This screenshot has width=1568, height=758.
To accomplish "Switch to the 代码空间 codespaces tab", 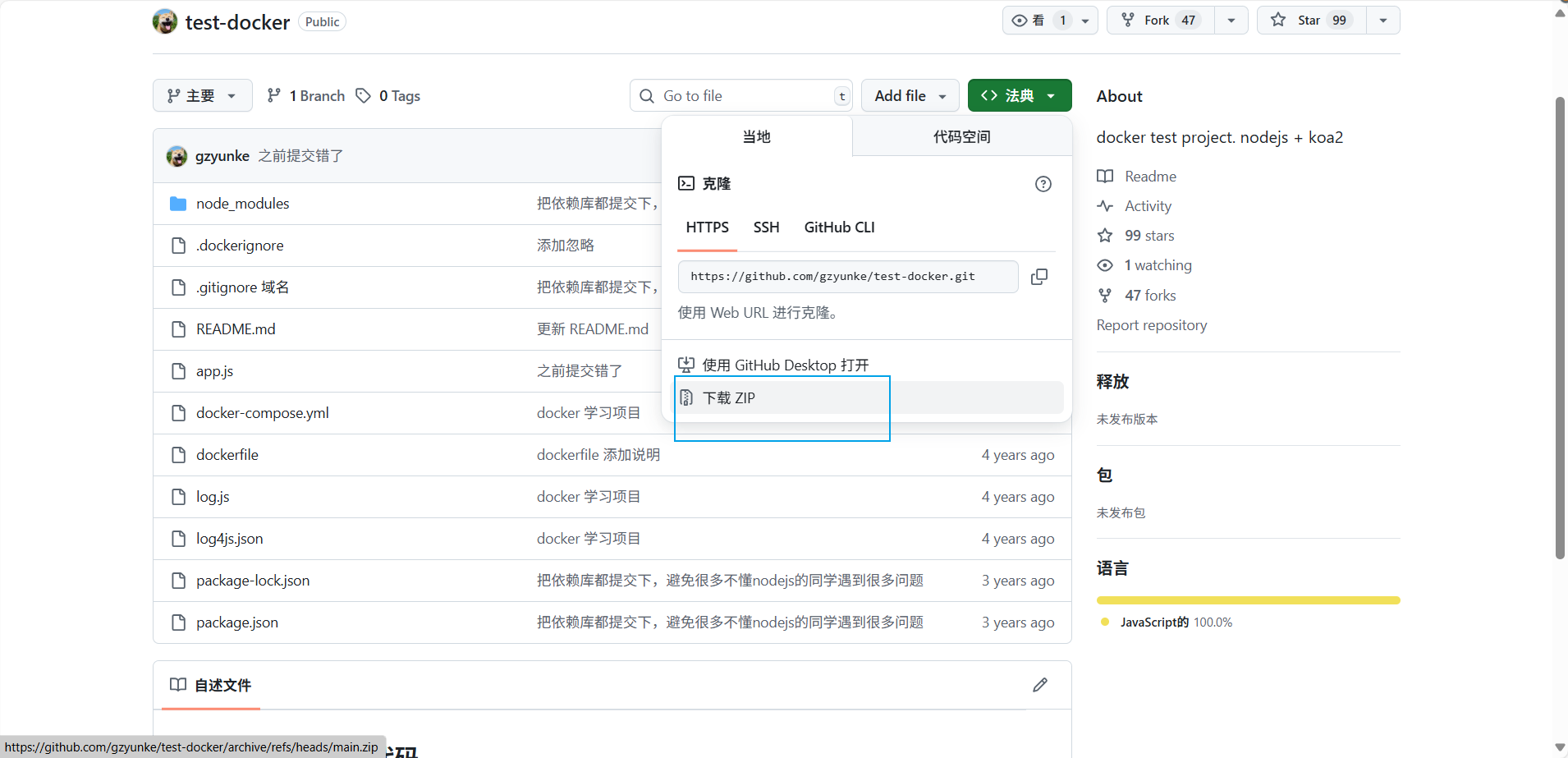I will [x=962, y=136].
